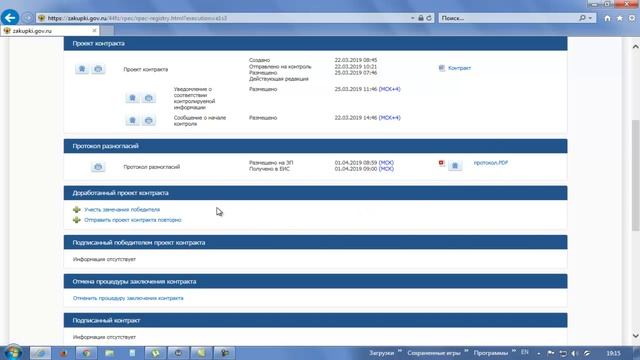Click the volume icon in system tray

click(x=575, y=353)
